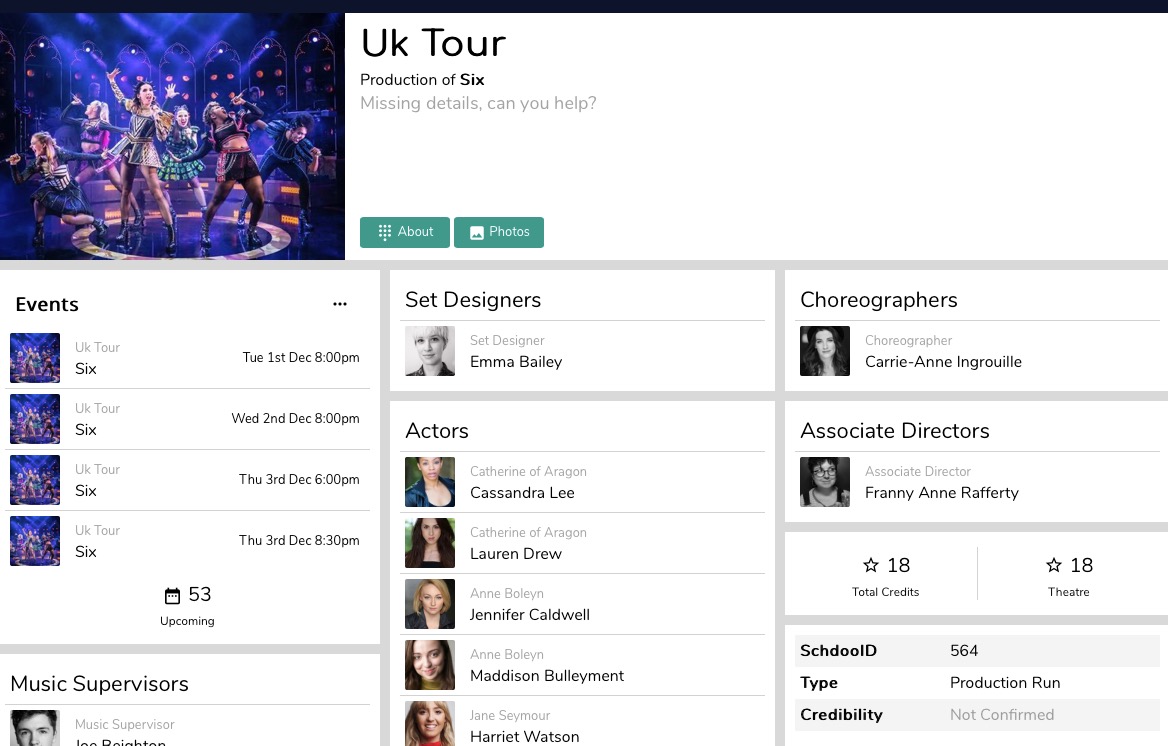Click the grid icon on About button
This screenshot has width=1168, height=746.
point(385,232)
